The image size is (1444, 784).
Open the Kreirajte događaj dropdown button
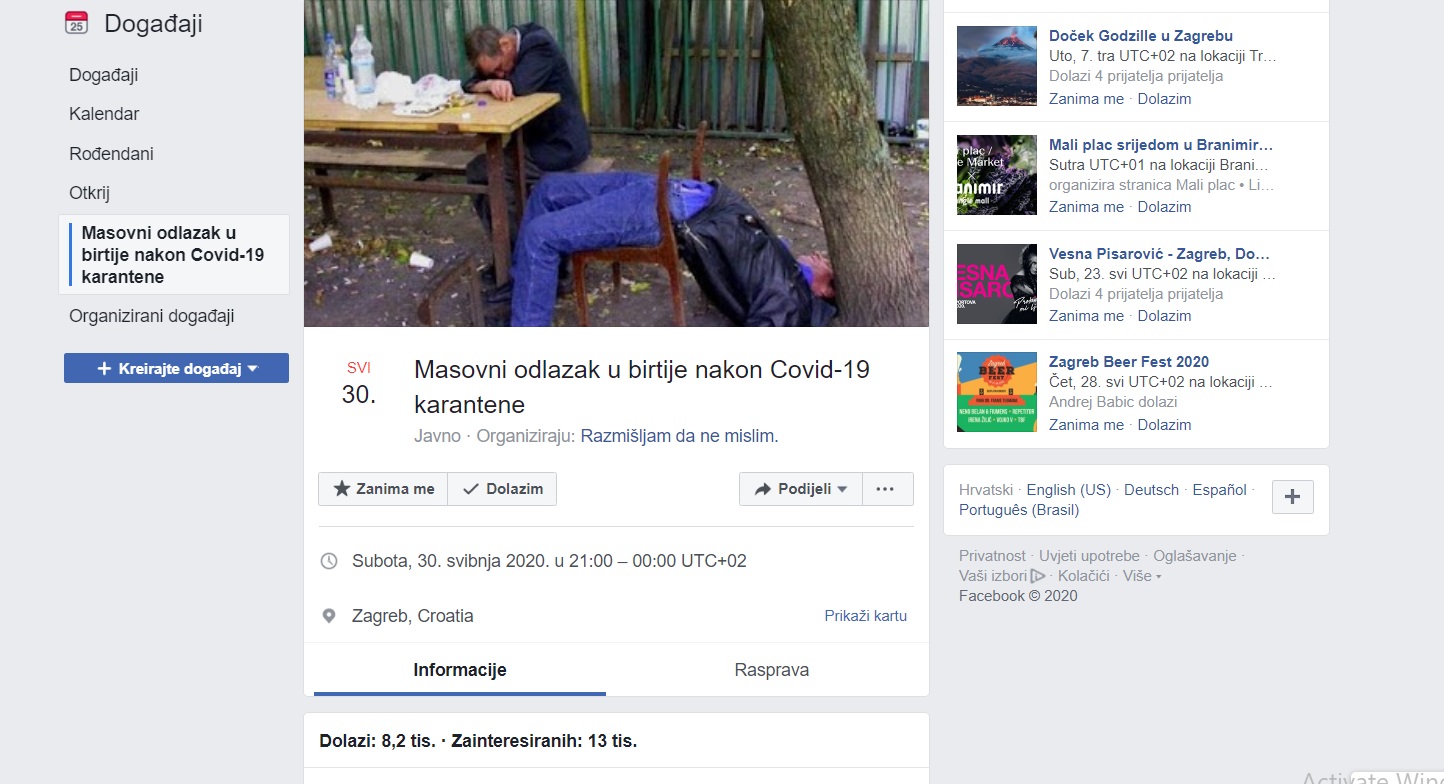(x=176, y=368)
